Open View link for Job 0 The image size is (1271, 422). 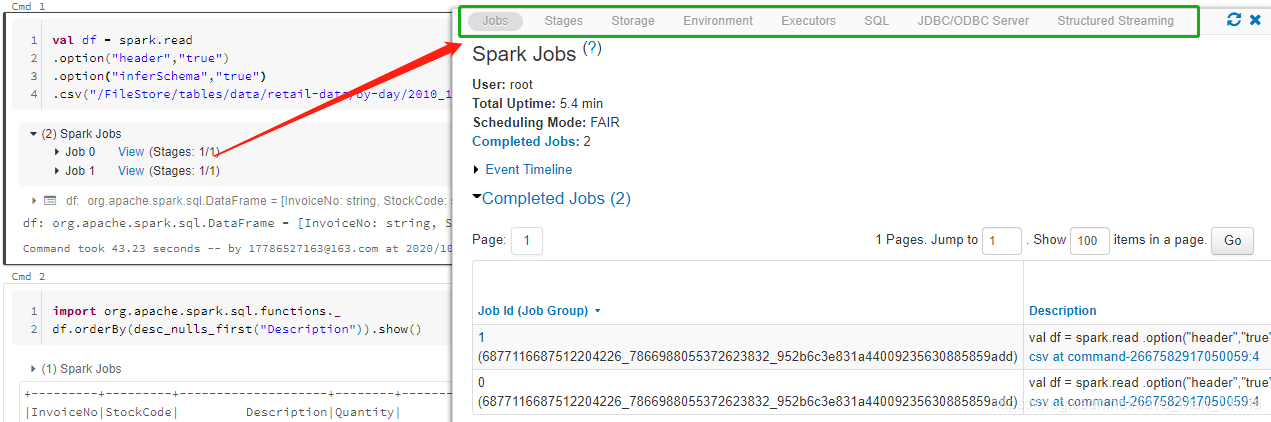[131, 152]
